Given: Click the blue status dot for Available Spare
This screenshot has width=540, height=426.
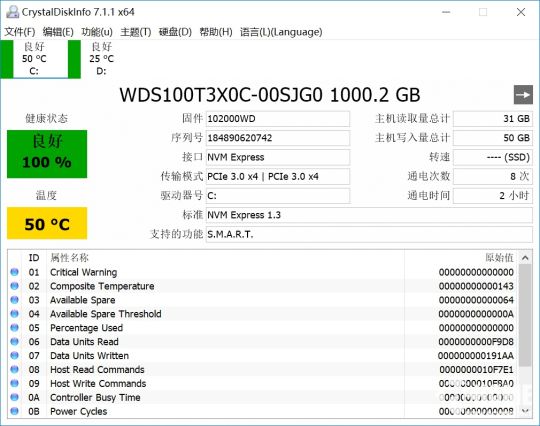Looking at the screenshot, I should tap(14, 300).
